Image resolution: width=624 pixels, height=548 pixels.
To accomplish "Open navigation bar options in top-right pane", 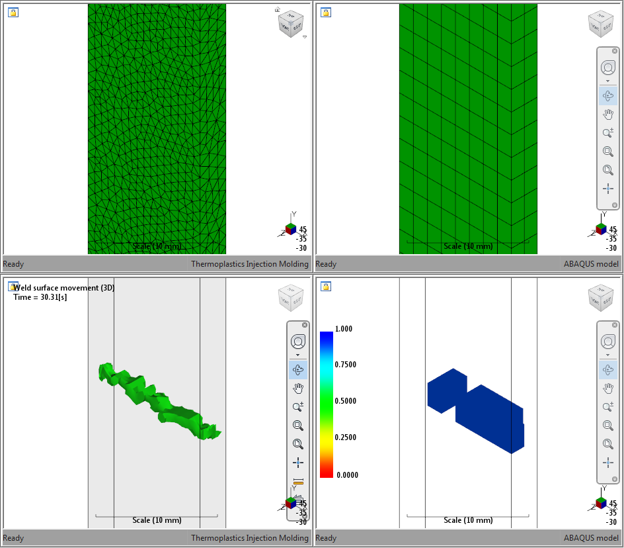I will pos(614,205).
